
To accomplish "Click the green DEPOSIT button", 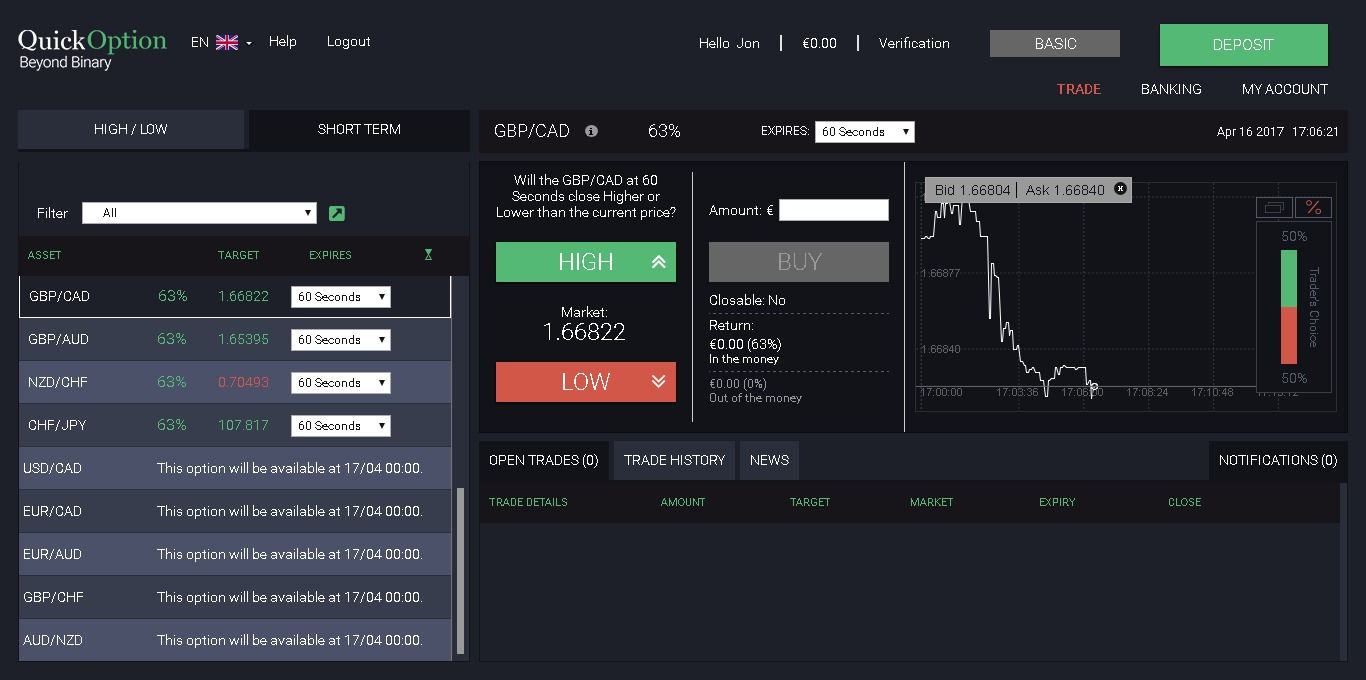I will 1244,45.
